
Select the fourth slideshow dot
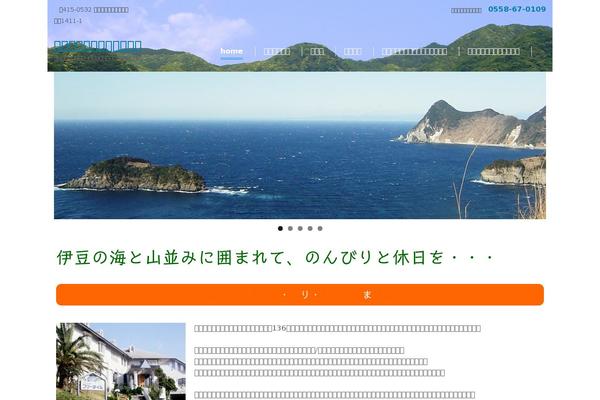(x=310, y=229)
